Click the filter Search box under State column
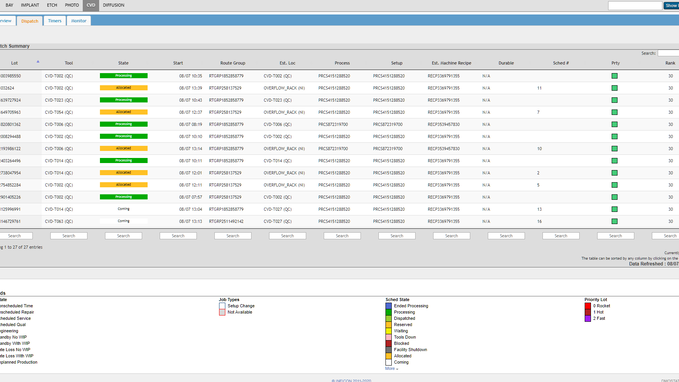Image resolution: width=679 pixels, height=382 pixels. [x=123, y=236]
